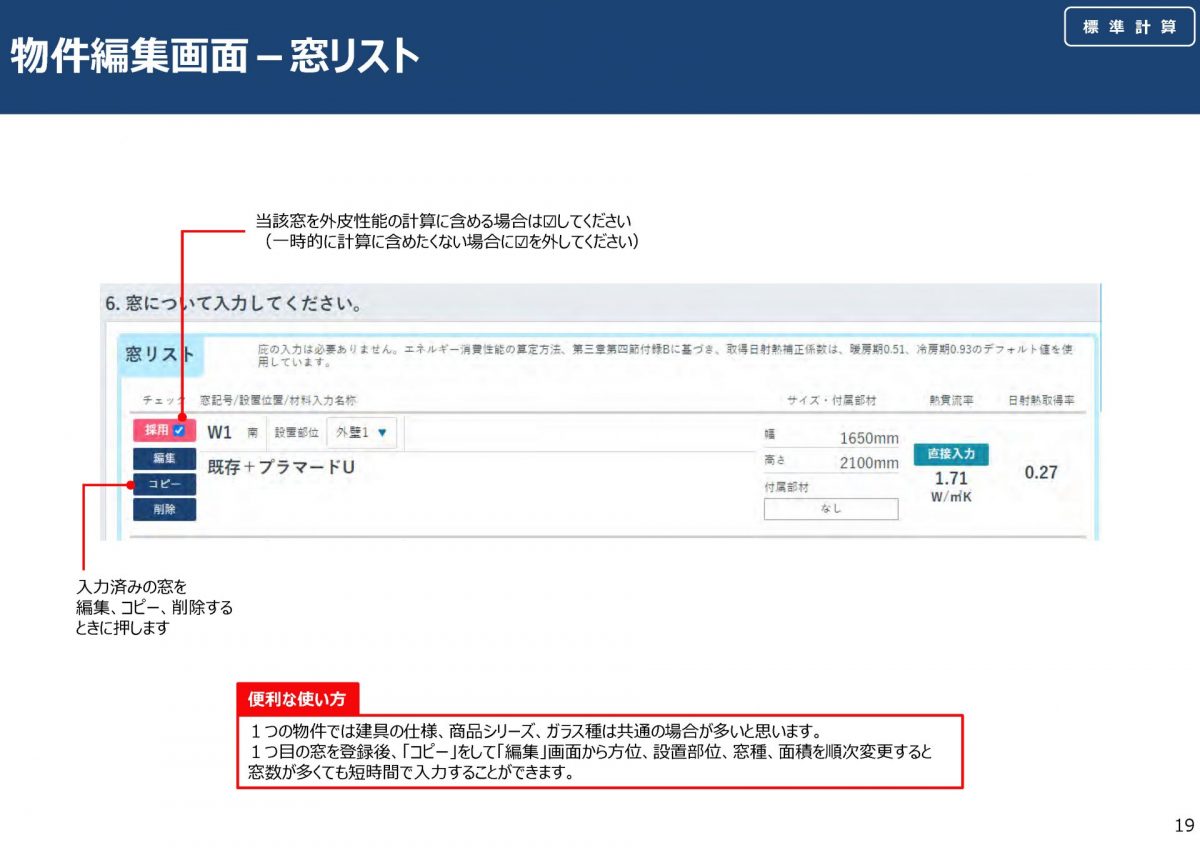The height and width of the screenshot is (848, 1200).
Task: Click the W1 window symbol label
Action: pos(219,432)
